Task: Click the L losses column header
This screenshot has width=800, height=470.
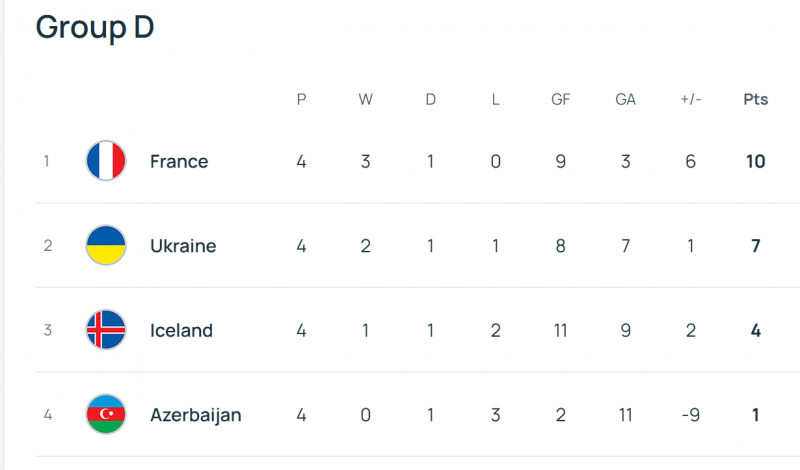Action: coord(496,100)
